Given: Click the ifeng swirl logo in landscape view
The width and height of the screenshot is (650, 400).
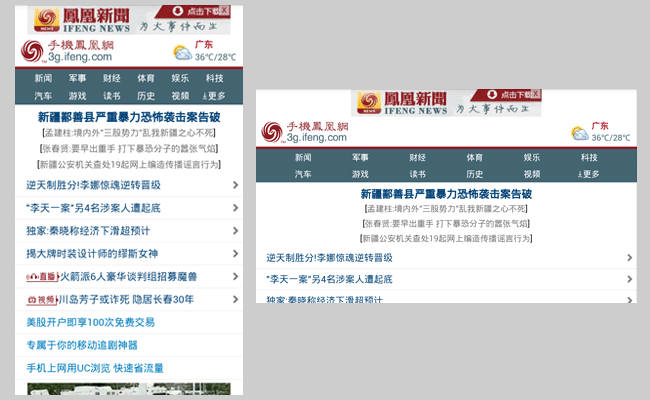Looking at the screenshot, I should [x=272, y=133].
